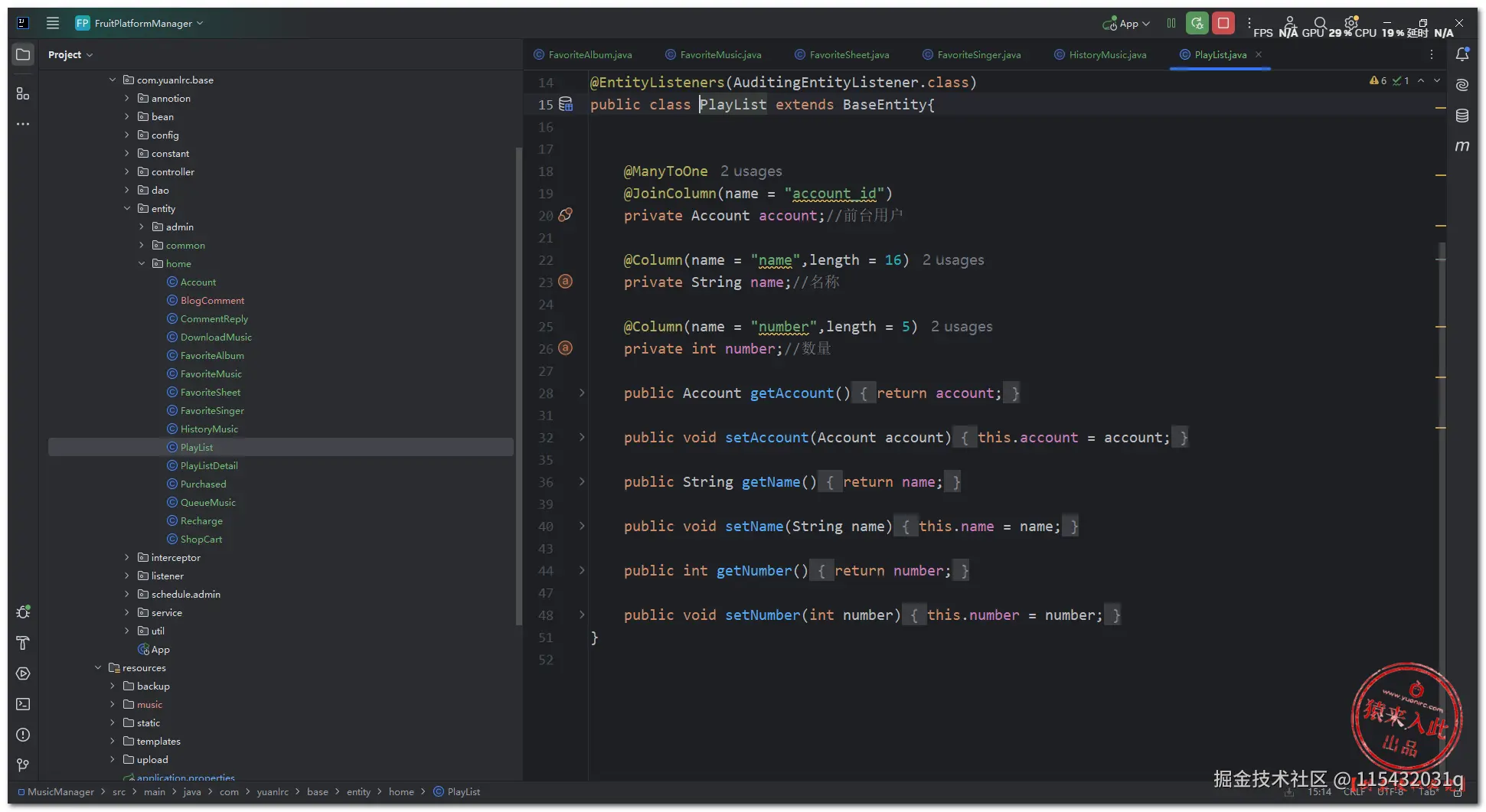Click the Search Everywhere magnifier
The width and height of the screenshot is (1486, 812).
(1321, 23)
